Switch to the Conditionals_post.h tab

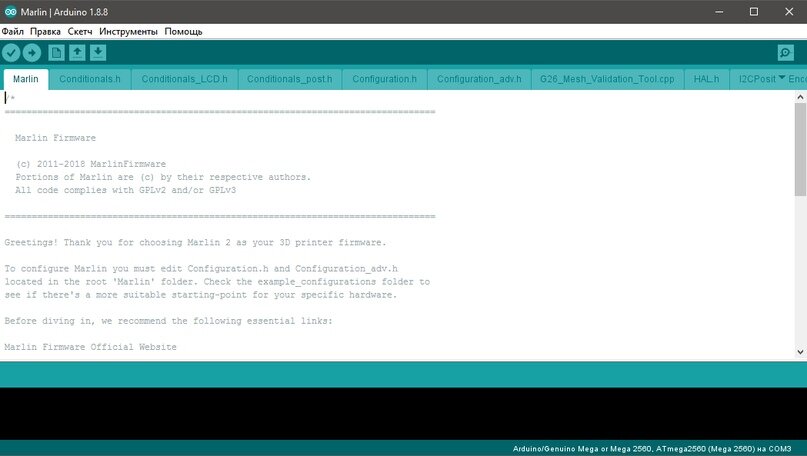(x=289, y=79)
